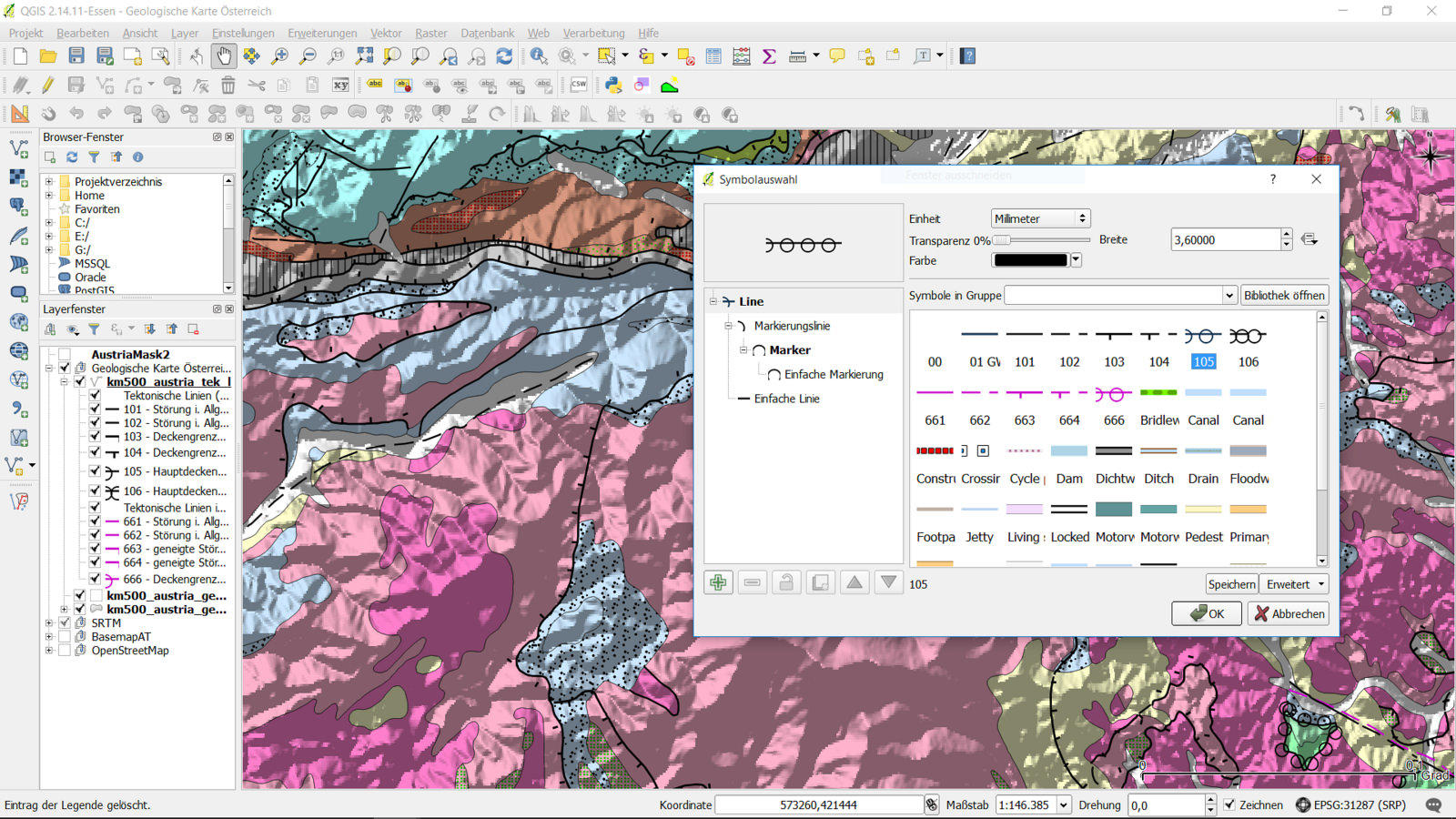The width and height of the screenshot is (1456, 819).
Task: Open the Farbe color dropdown arrow
Action: coord(1076,260)
